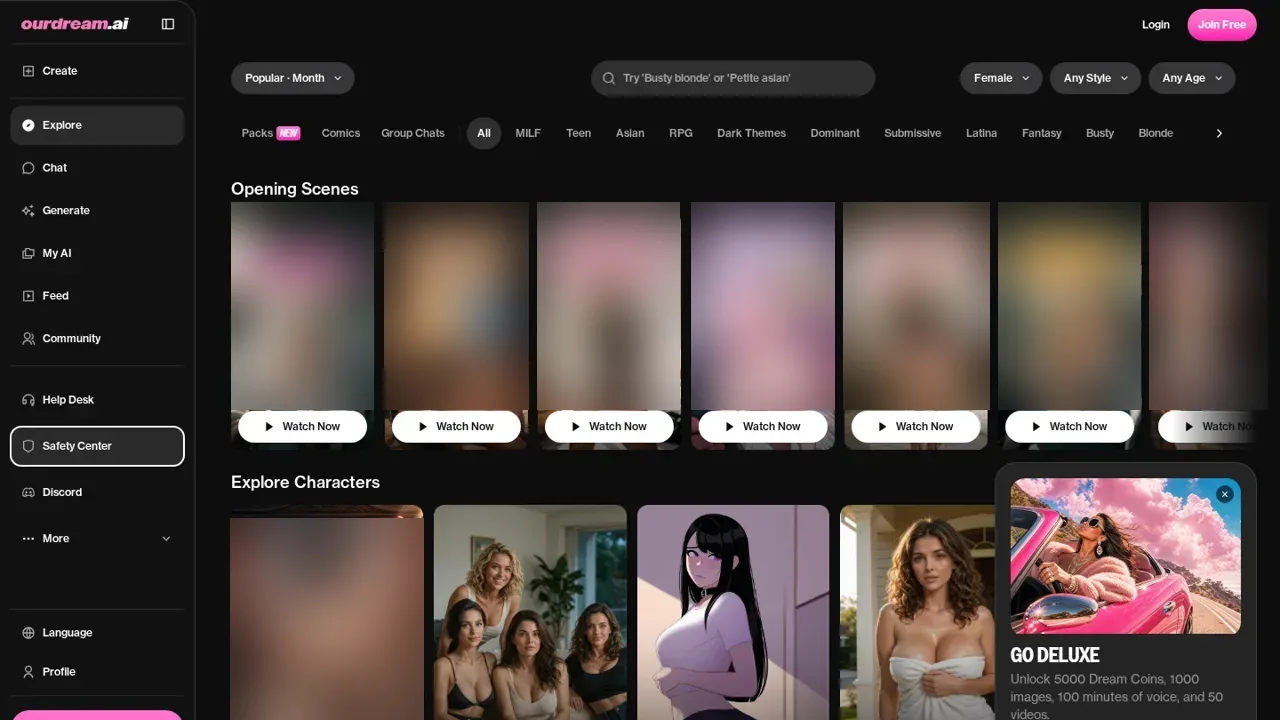Open the Help Desk
The height and width of the screenshot is (720, 1280).
[97, 400]
